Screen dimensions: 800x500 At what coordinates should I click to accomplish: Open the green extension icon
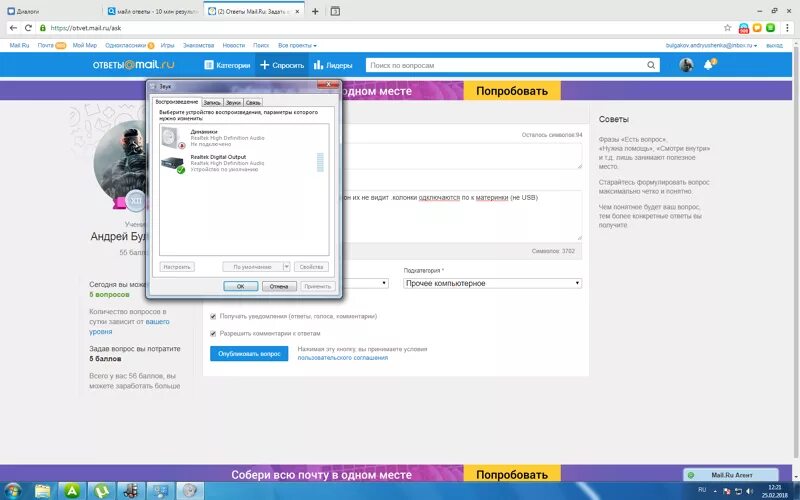click(771, 28)
